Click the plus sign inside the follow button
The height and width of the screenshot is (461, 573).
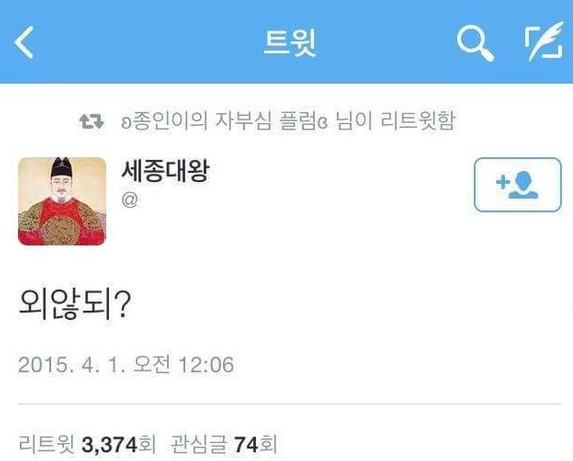503,182
